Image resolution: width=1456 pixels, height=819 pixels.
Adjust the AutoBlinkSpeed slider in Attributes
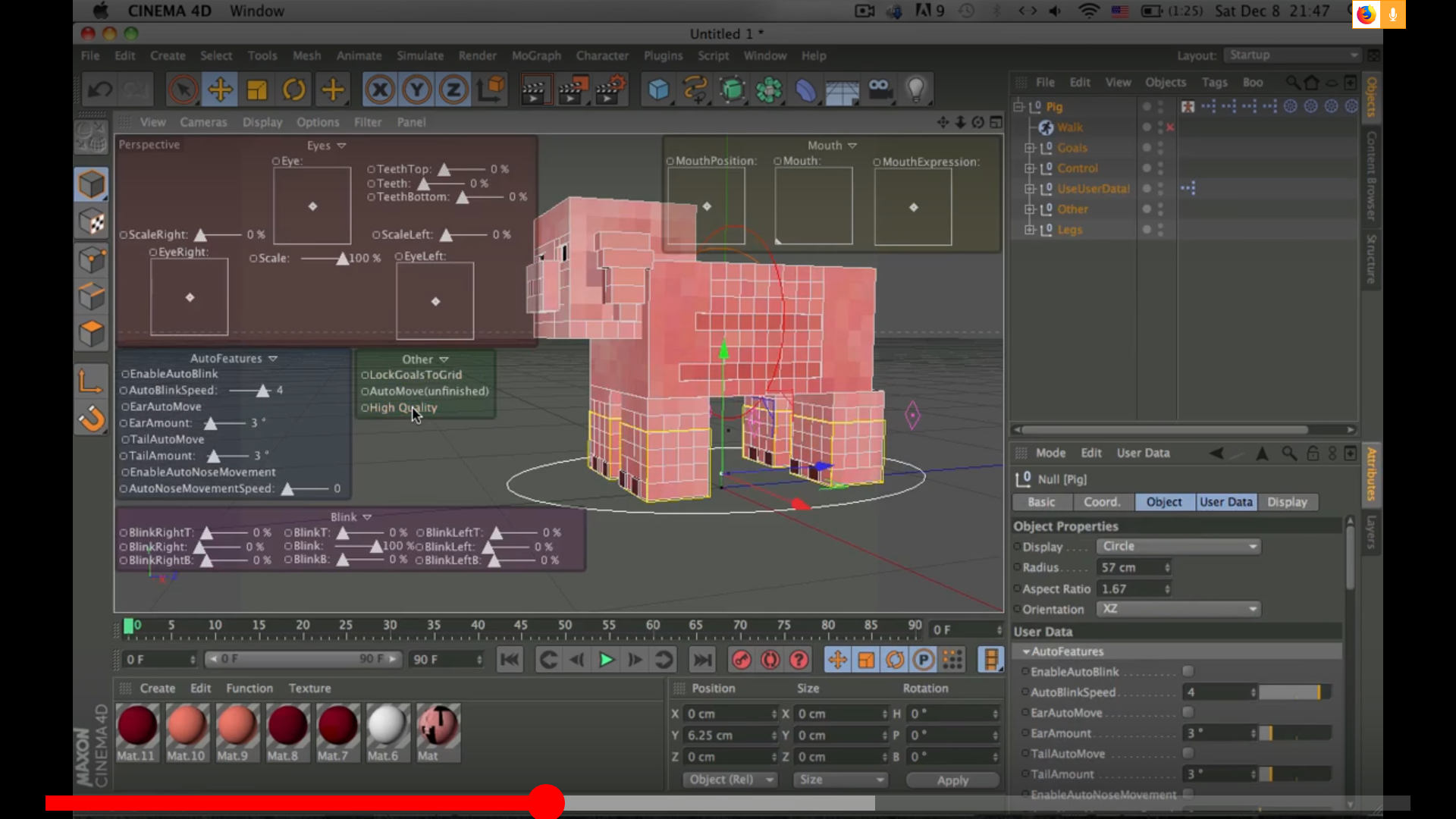click(1294, 692)
